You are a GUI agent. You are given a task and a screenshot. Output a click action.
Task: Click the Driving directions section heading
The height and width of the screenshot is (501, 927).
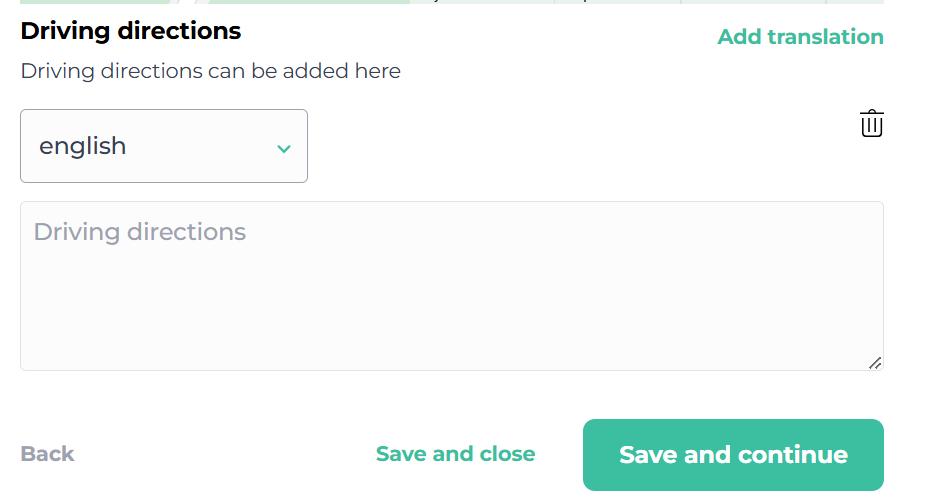coord(131,31)
